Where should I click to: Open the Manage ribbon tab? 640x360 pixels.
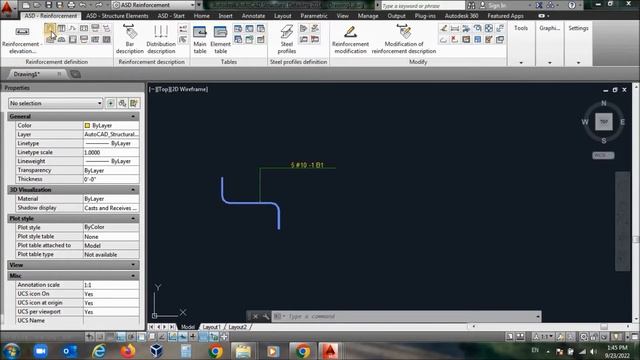(368, 16)
